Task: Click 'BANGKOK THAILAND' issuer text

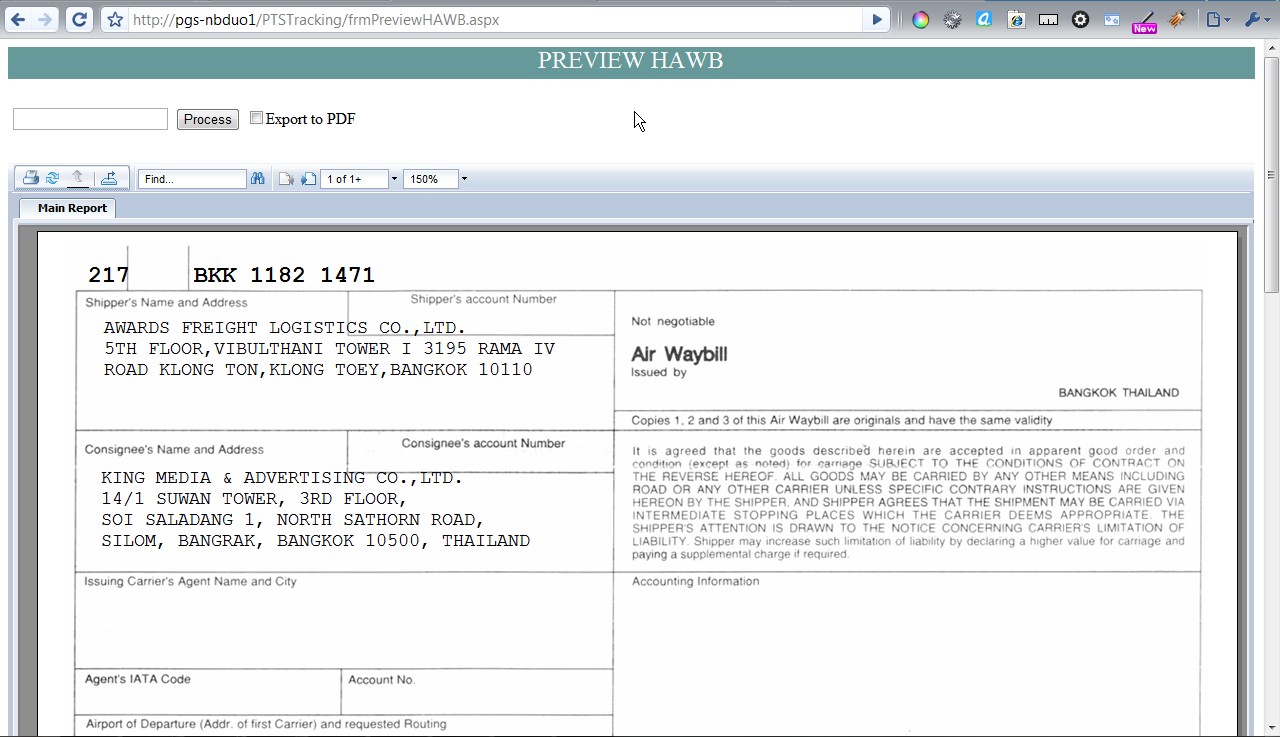Action: coord(1119,393)
